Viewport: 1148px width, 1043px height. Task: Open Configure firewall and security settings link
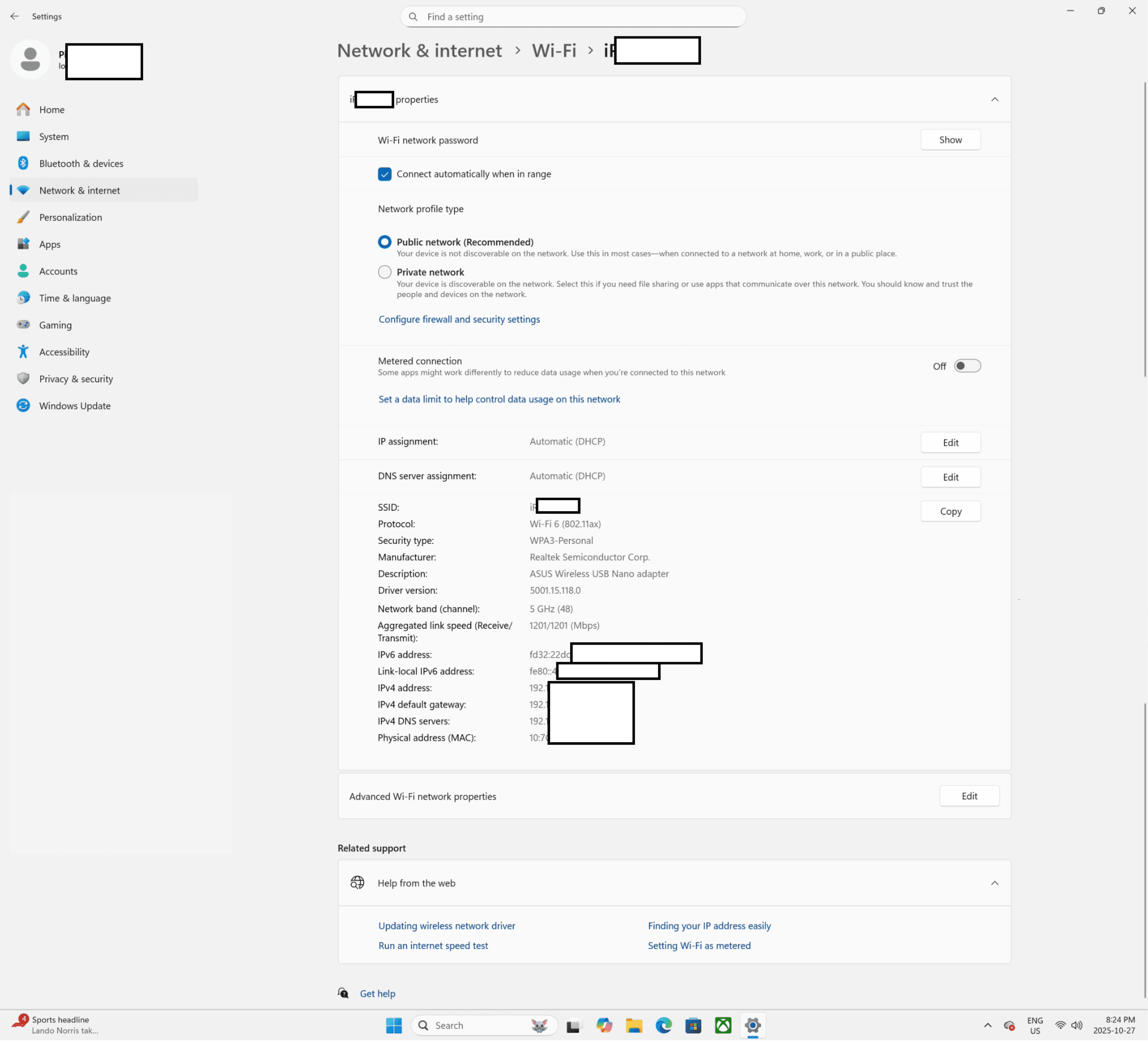pyautogui.click(x=459, y=319)
